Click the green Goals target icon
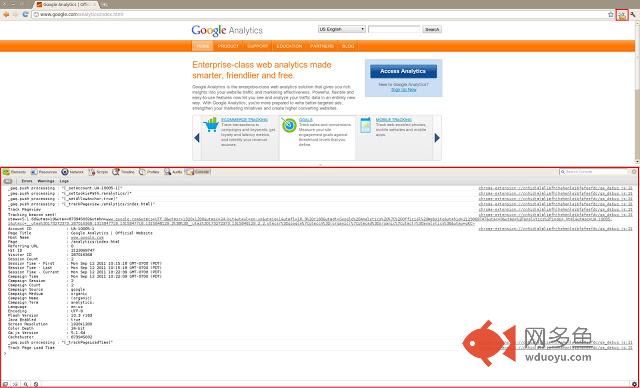Viewport: 640px width, 388px height. (289, 125)
